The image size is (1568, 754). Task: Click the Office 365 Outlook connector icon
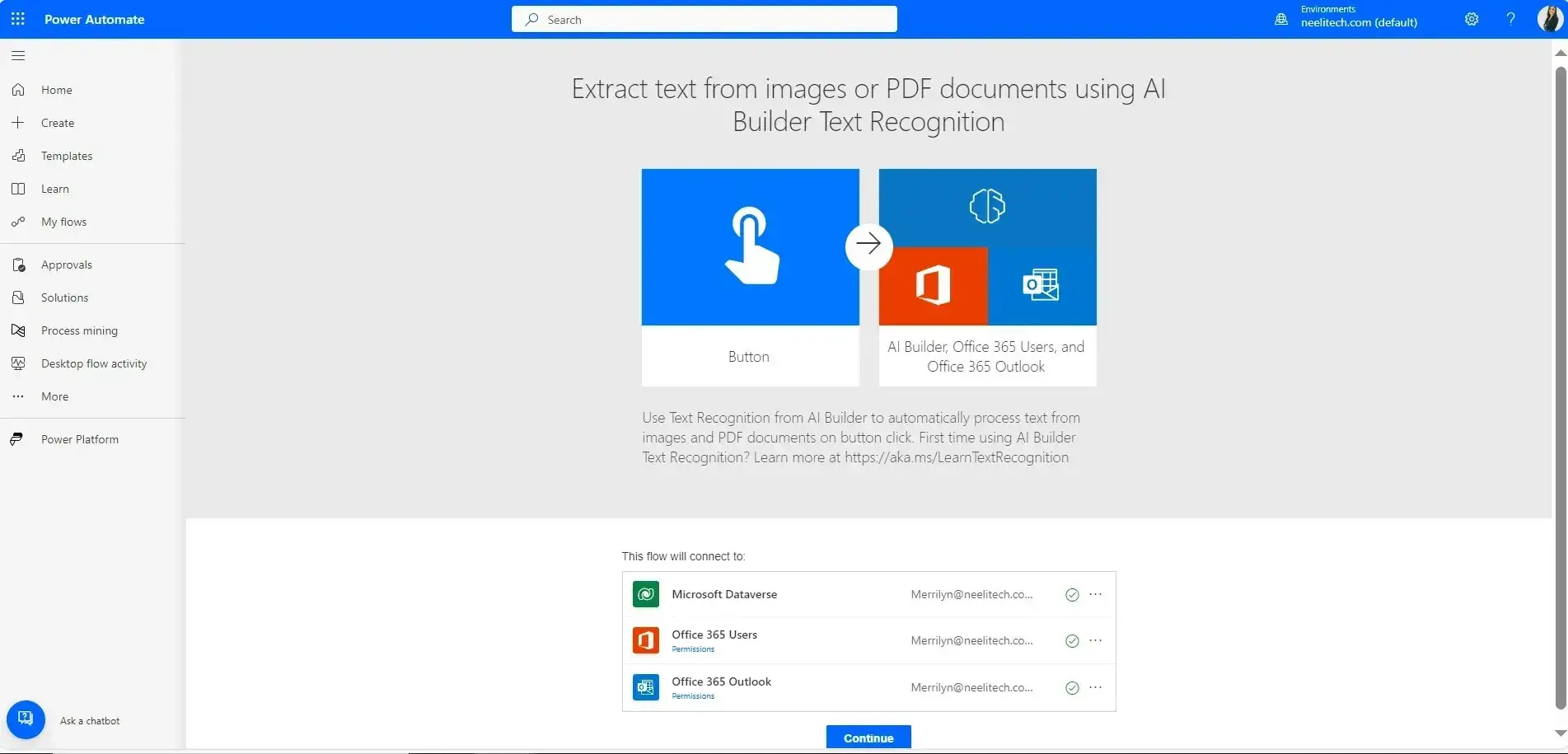(646, 687)
